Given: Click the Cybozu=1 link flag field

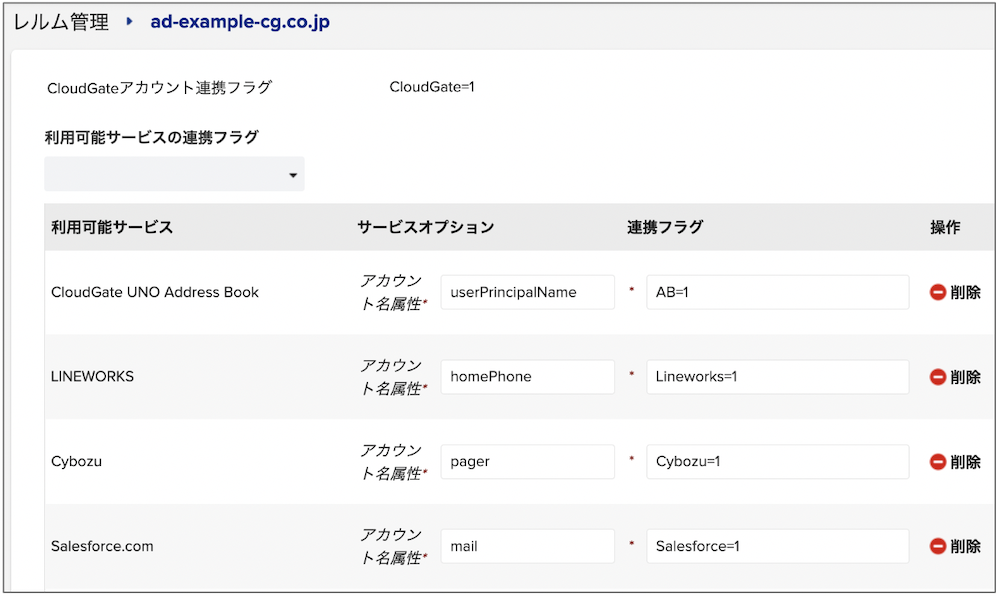Looking at the screenshot, I should tap(777, 462).
